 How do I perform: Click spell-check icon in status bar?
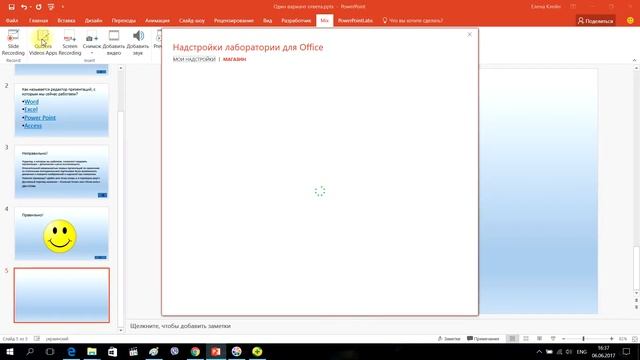click(x=37, y=339)
